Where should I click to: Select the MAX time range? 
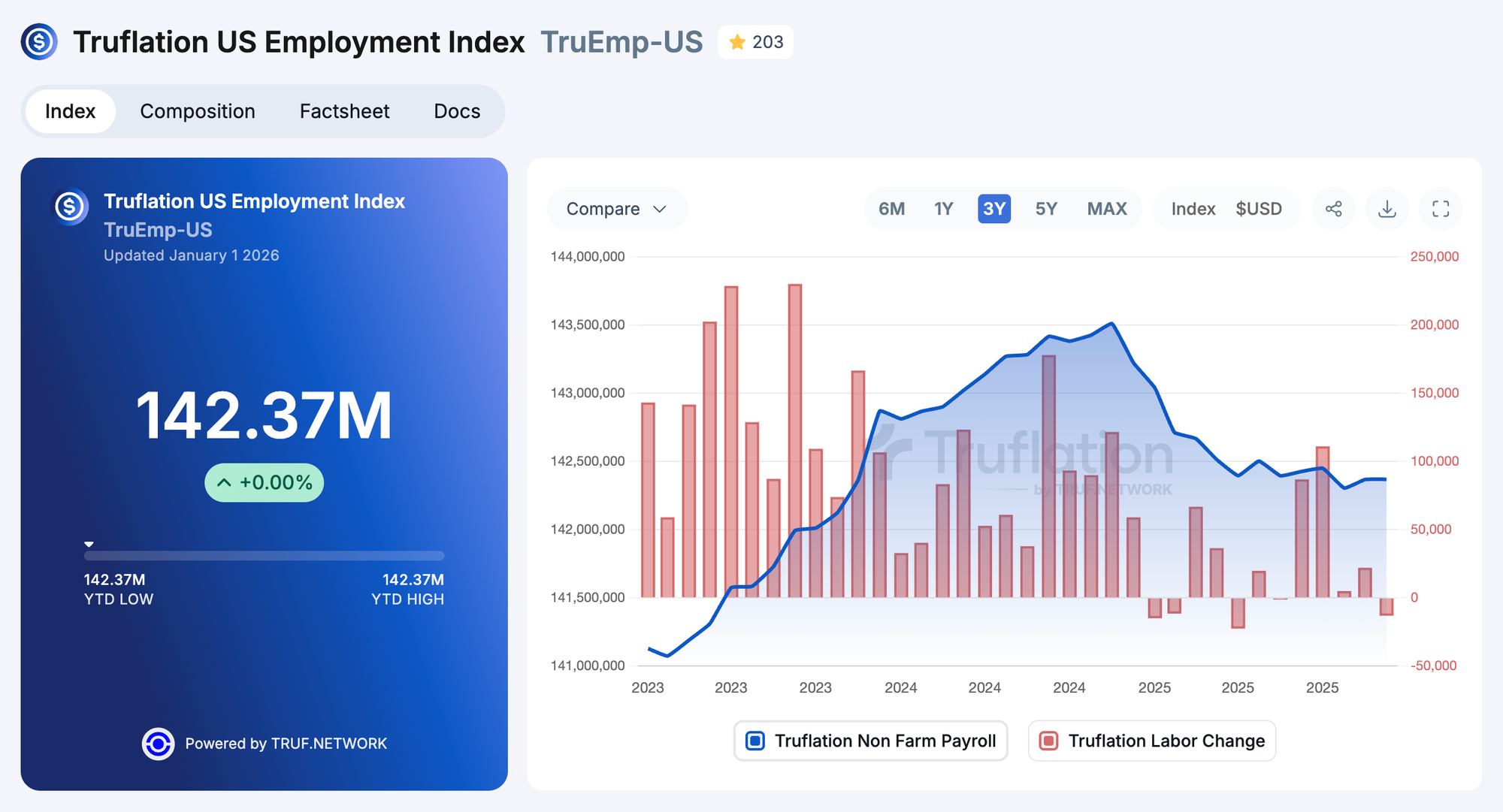tap(1106, 209)
